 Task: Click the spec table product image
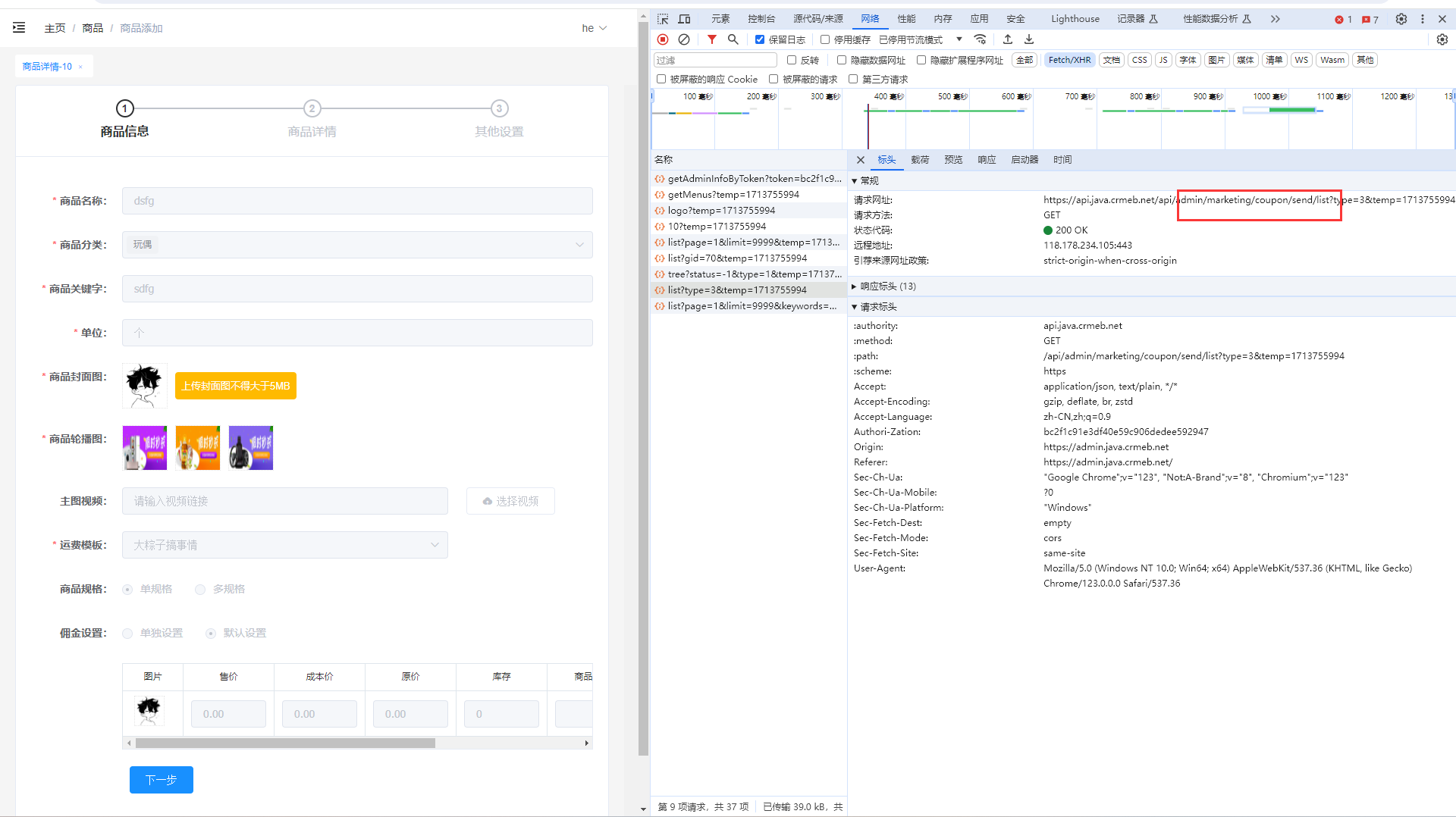pos(149,711)
